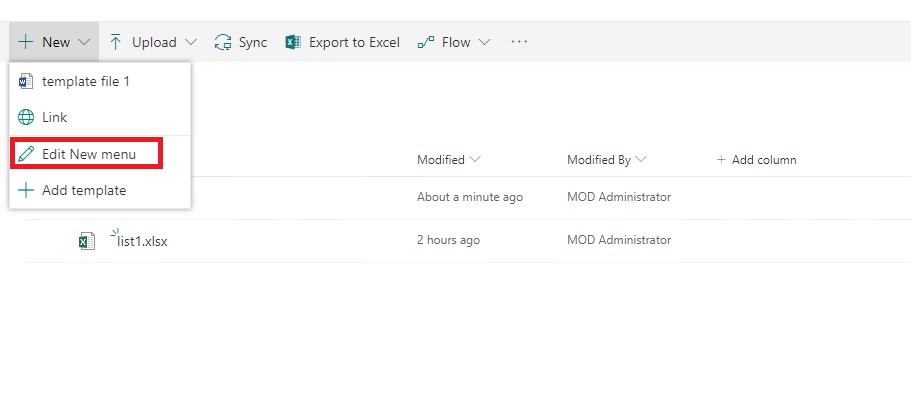Click MOD Administrator in first row

(619, 197)
